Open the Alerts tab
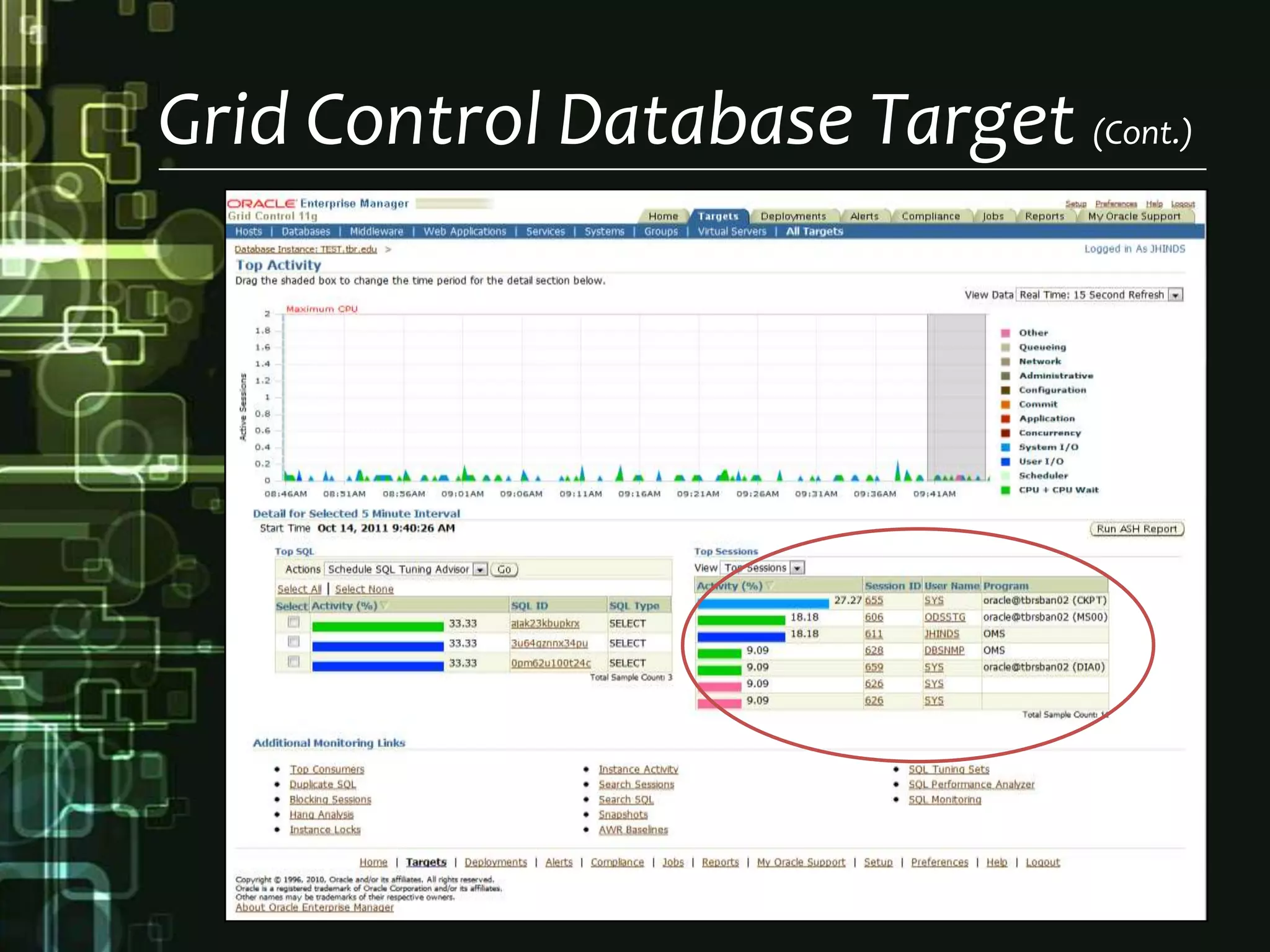 (864, 216)
